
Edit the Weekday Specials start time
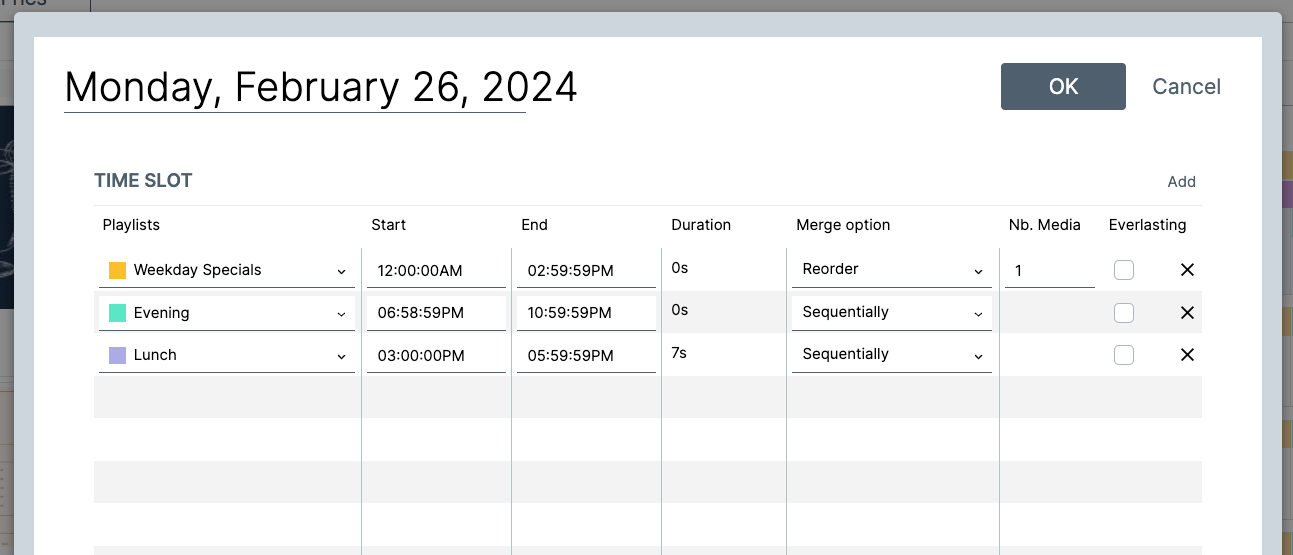436,271
